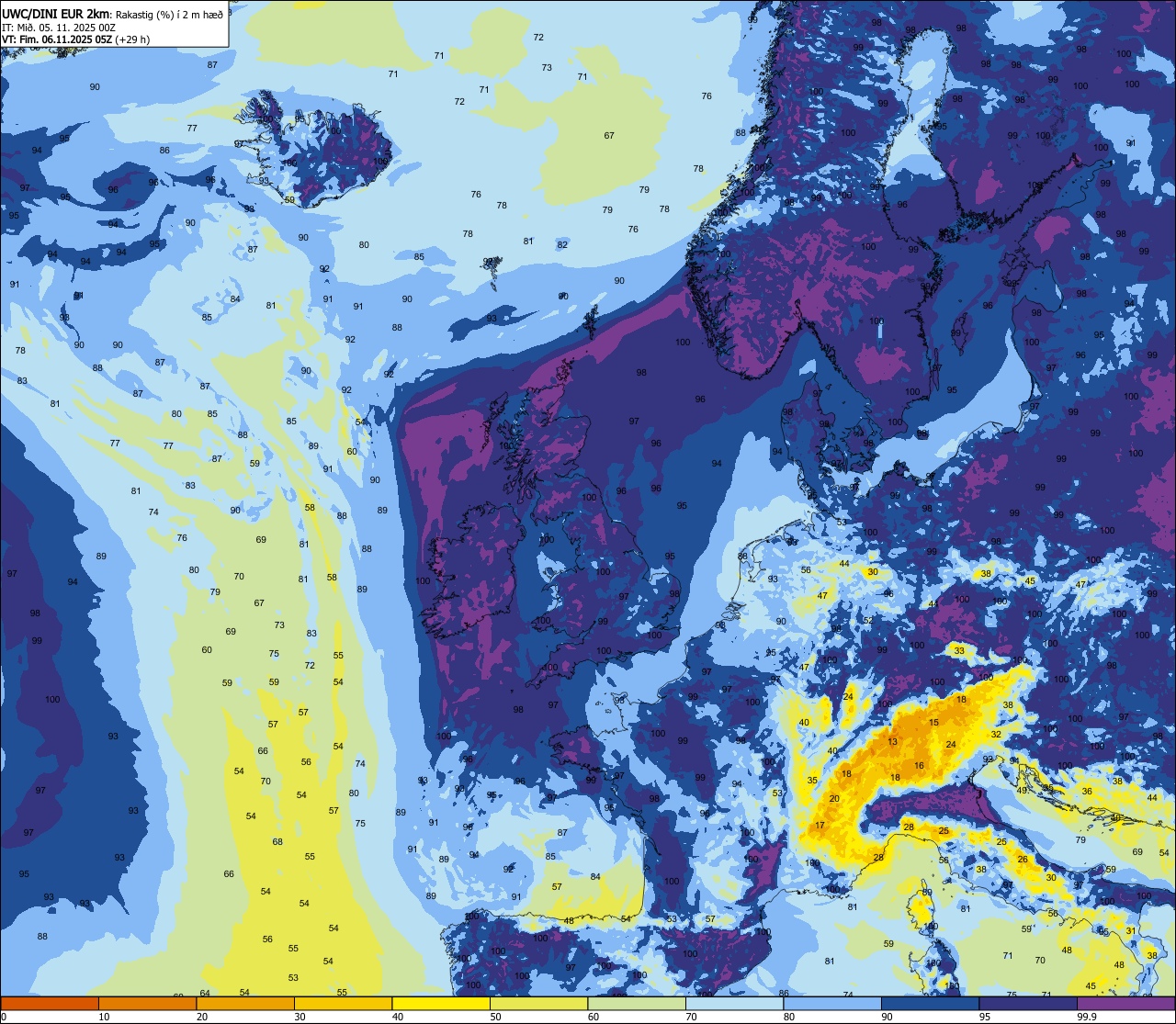Click the 70–80% light blue legend segment

(734, 1003)
